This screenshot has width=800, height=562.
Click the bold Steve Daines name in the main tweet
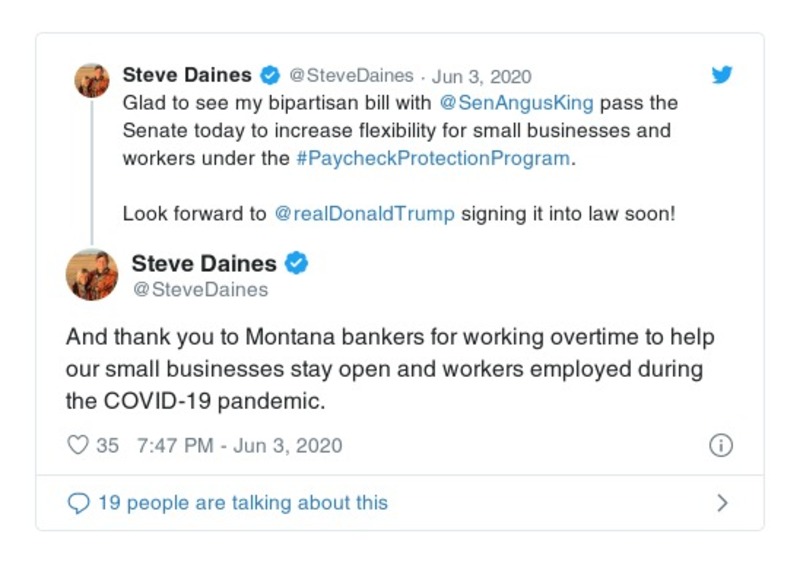coord(204,264)
